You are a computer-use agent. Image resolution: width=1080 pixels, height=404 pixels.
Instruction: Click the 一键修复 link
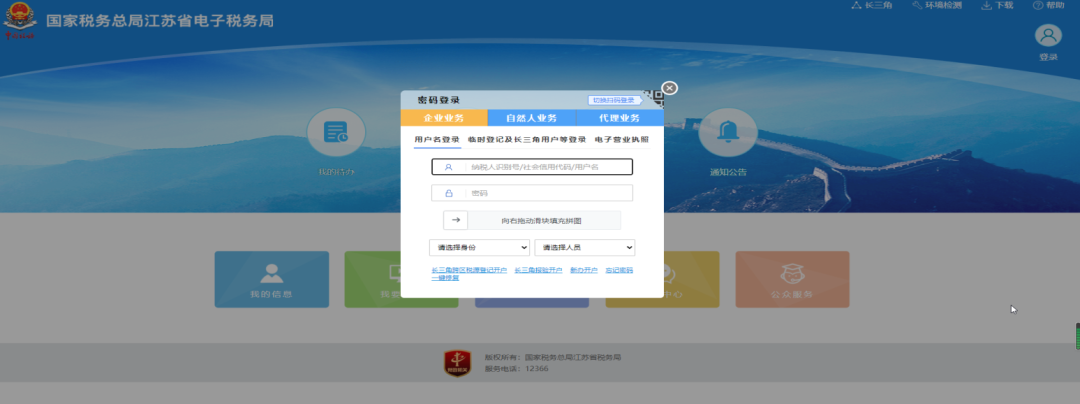tap(445, 278)
